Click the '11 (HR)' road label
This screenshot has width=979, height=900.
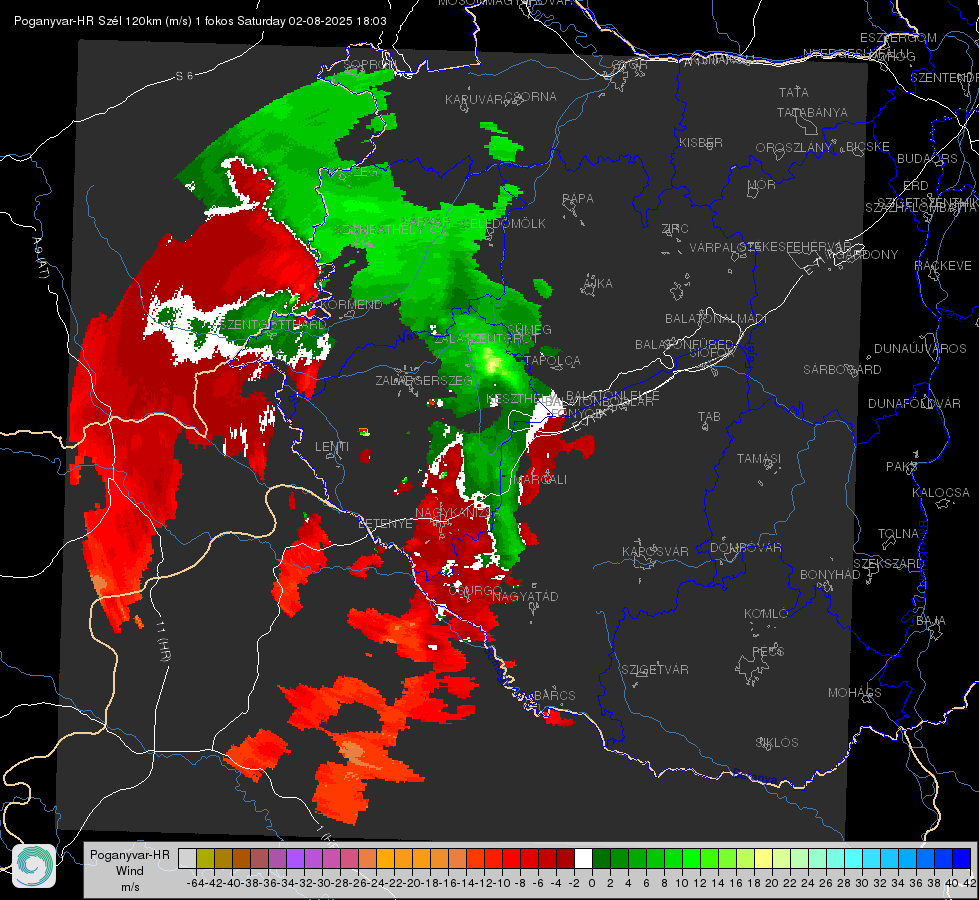click(x=164, y=641)
